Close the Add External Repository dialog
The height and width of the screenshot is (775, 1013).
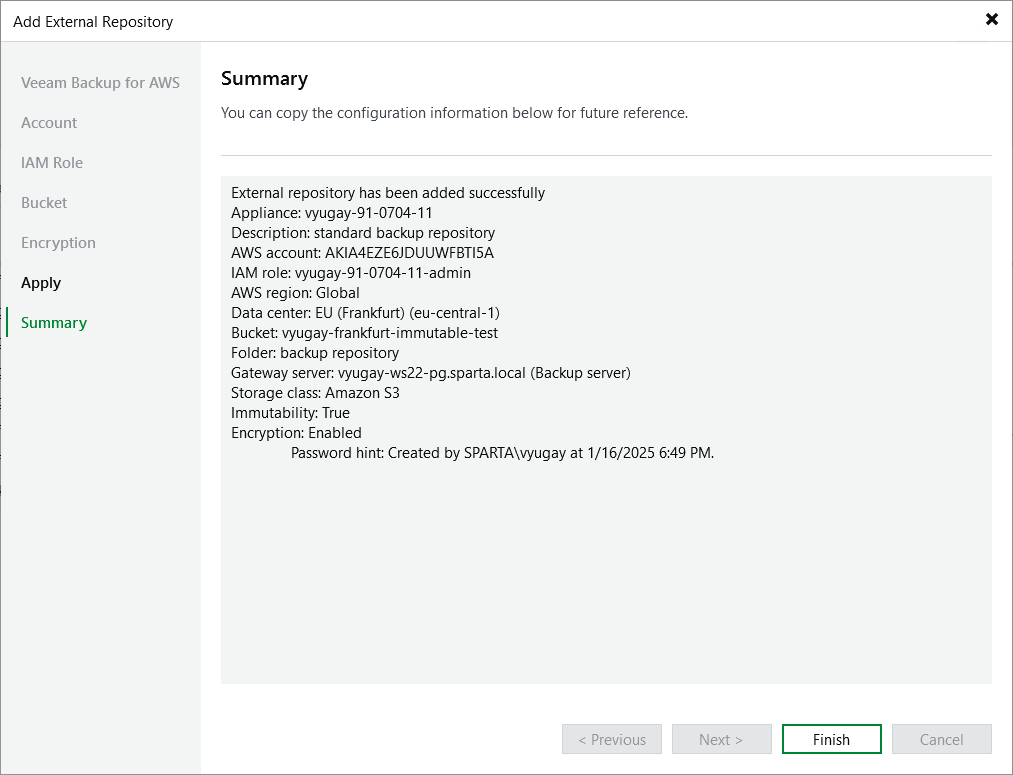[x=991, y=19]
